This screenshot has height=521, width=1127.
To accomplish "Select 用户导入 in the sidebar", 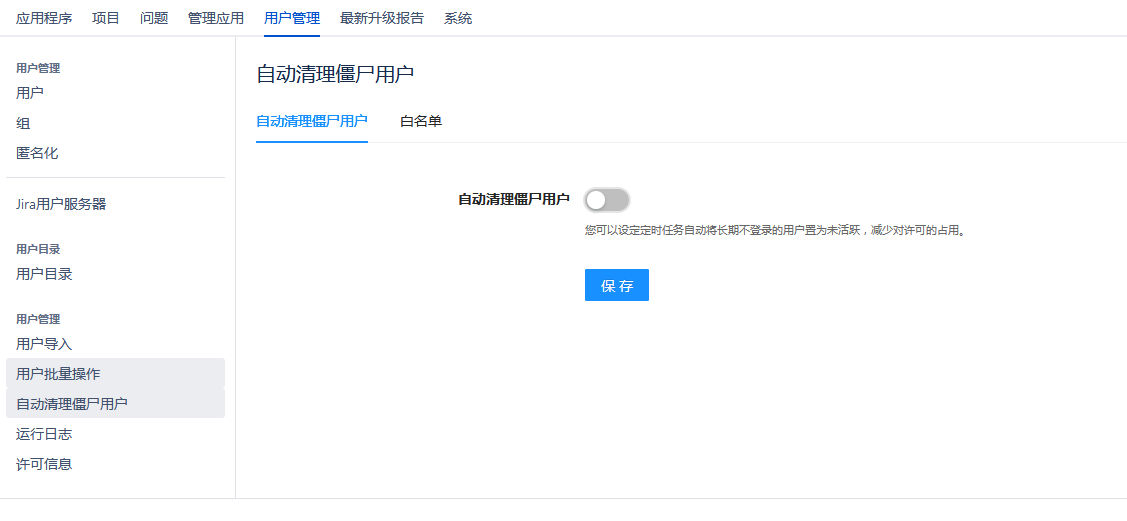I will click(x=44, y=344).
